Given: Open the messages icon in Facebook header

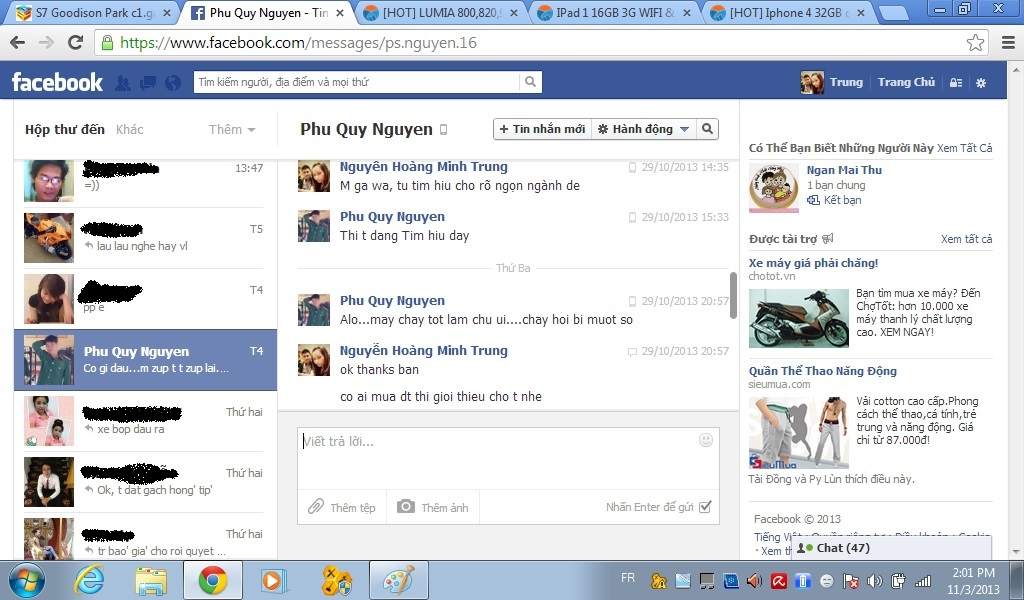Looking at the screenshot, I should (x=147, y=82).
